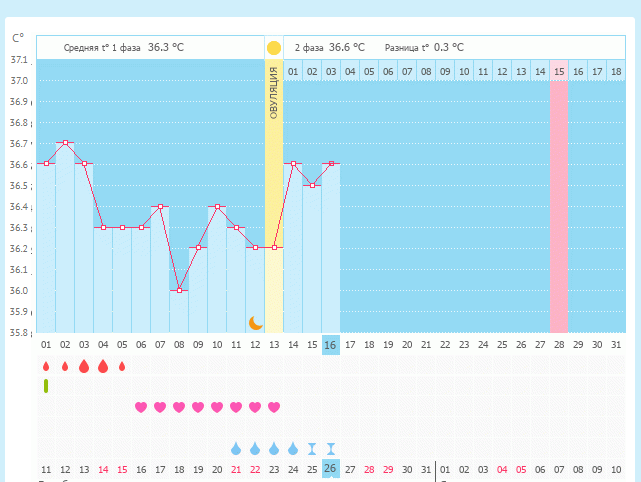Click the hourglass icon on cycle day 15
The width and height of the screenshot is (641, 482).
[312, 448]
